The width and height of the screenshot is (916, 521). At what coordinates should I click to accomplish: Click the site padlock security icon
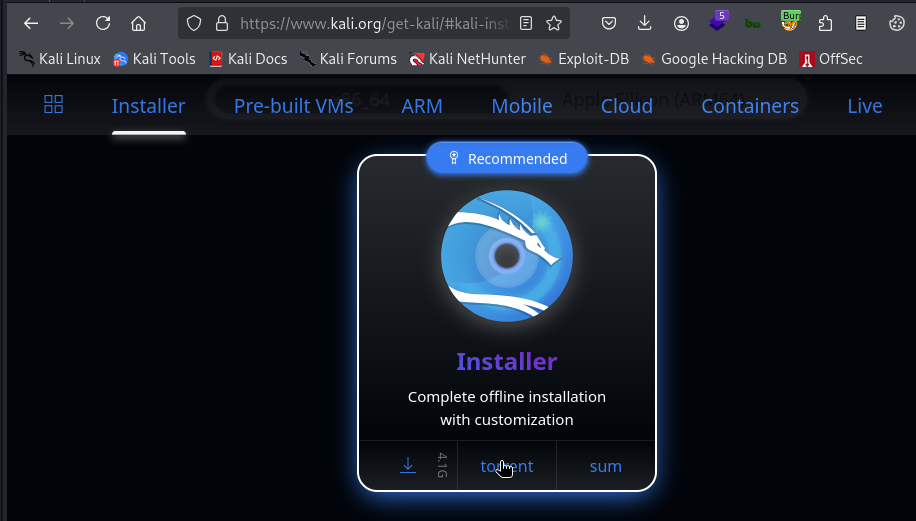[222, 23]
